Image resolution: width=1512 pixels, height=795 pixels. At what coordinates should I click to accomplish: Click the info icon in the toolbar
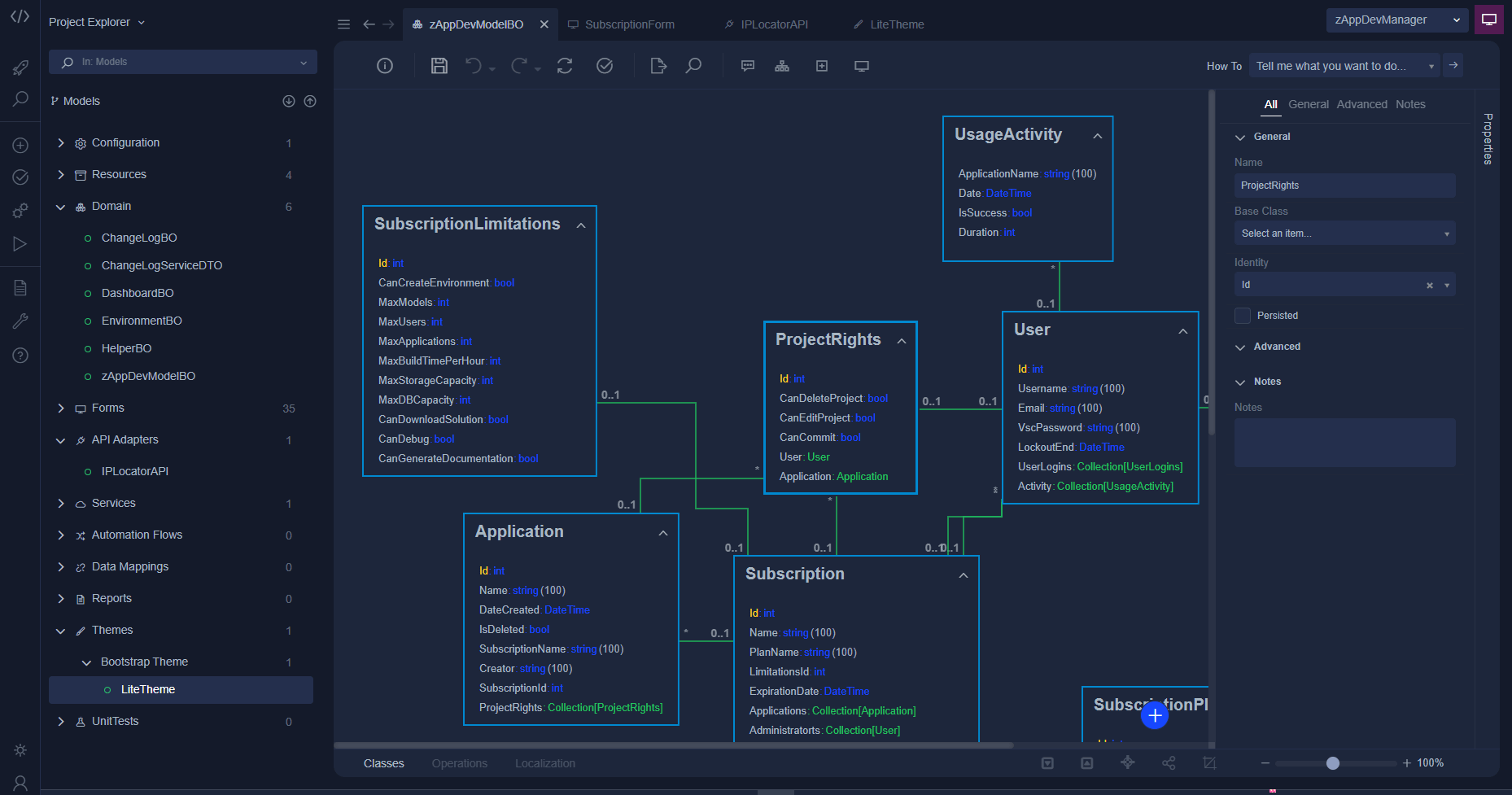(385, 66)
